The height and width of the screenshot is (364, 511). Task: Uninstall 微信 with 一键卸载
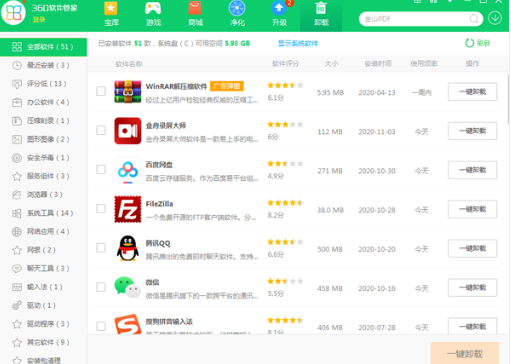click(x=472, y=287)
